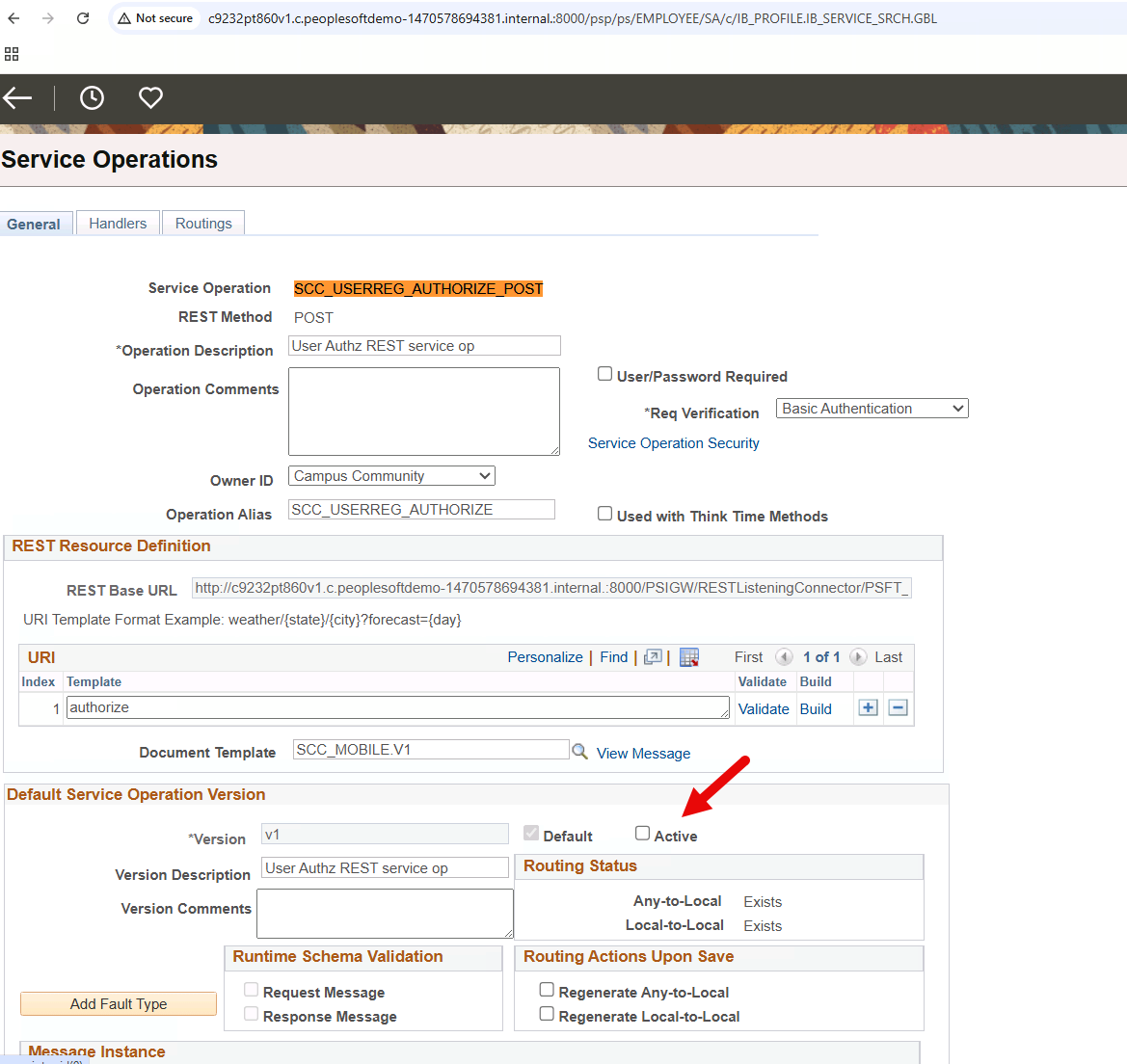Expand the Owner ID dropdown
1127x1064 pixels.
coord(391,476)
